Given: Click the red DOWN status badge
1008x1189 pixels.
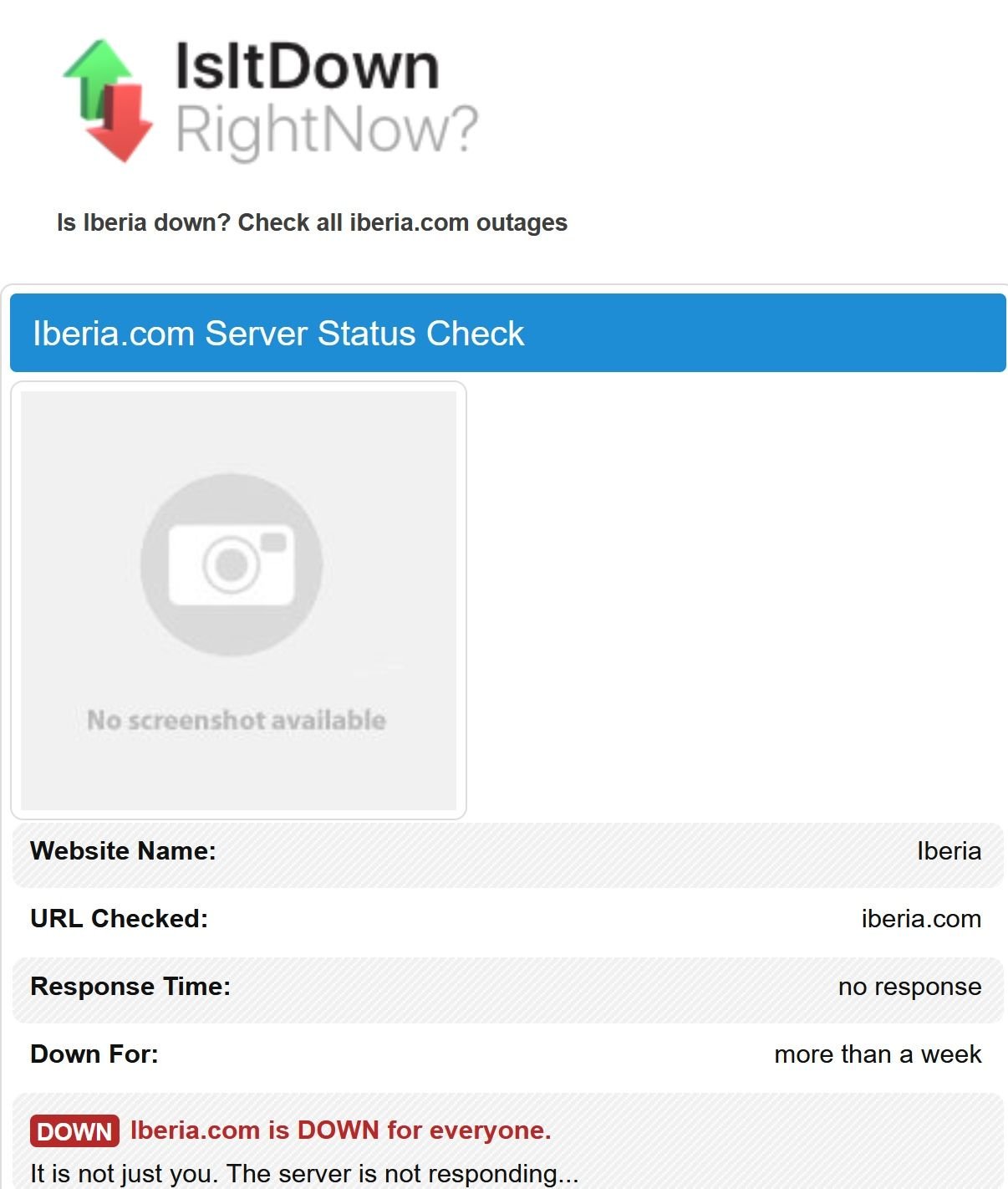Looking at the screenshot, I should pyautogui.click(x=74, y=1131).
